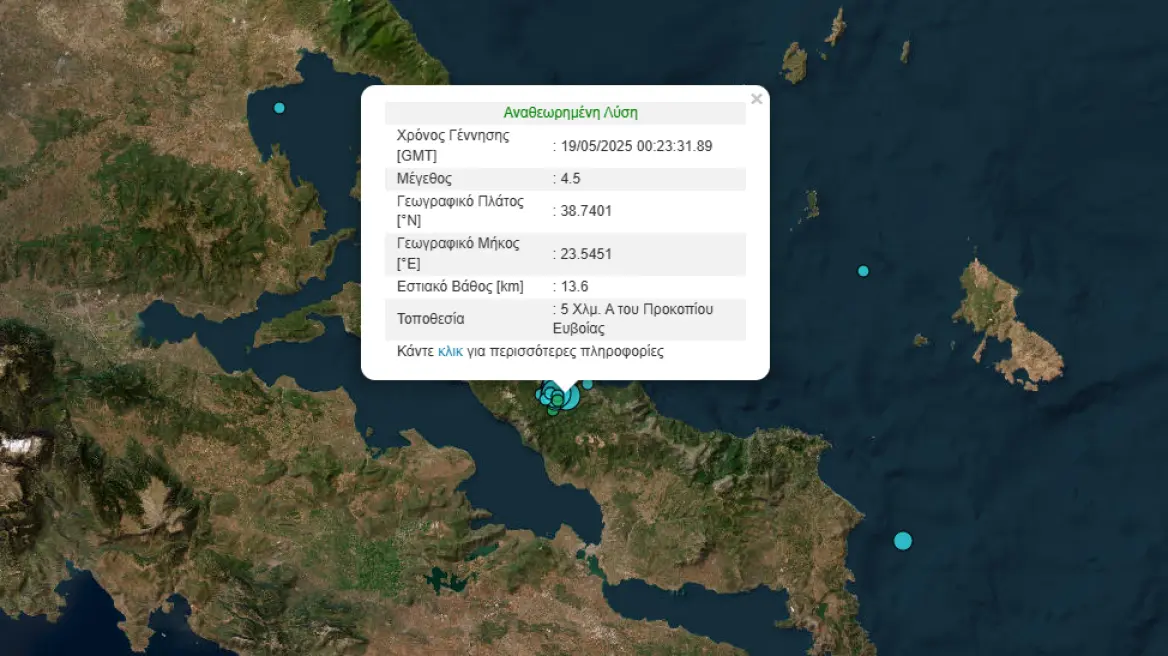Click the 'Μέγεθος' row label

click(424, 179)
